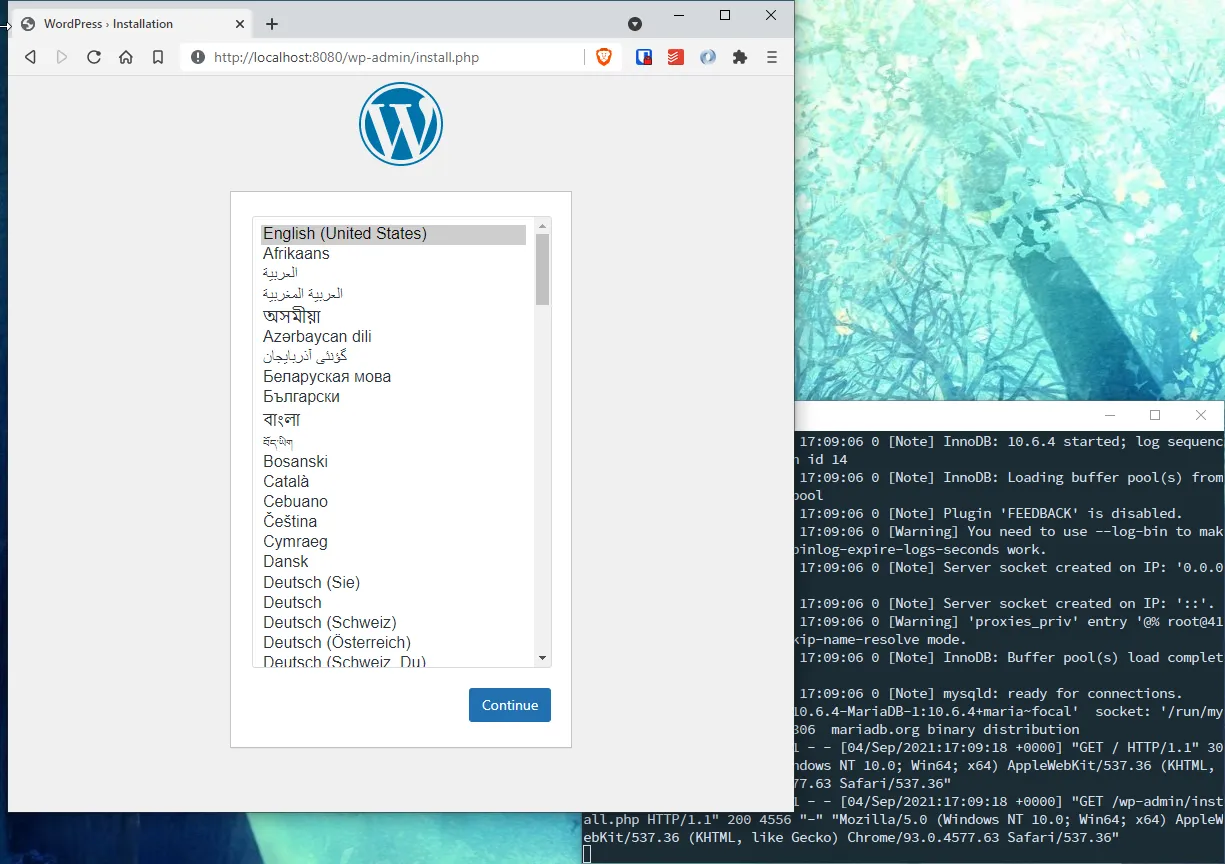Image resolution: width=1225 pixels, height=864 pixels.
Task: Open a new tab with plus button
Action: [272, 24]
